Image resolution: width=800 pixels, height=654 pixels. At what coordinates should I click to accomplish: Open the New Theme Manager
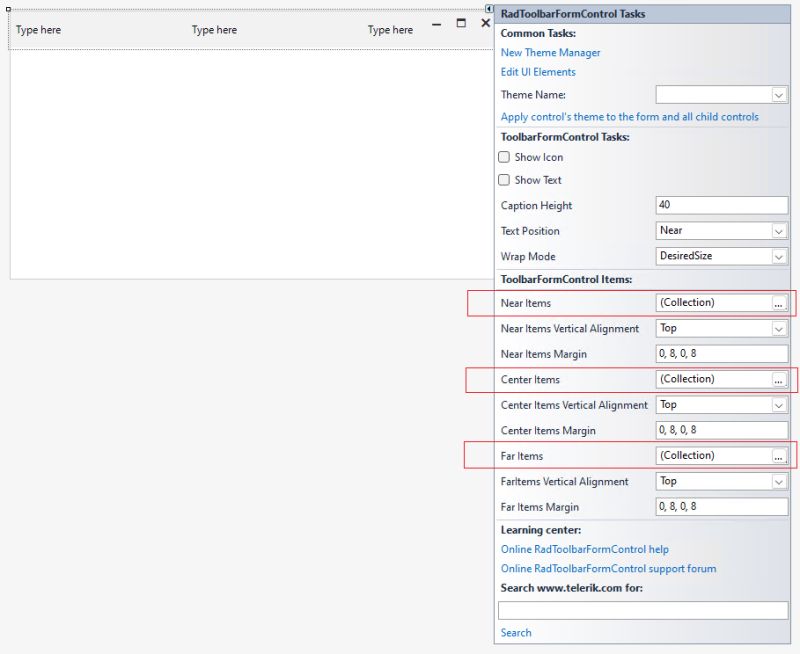[x=550, y=52]
